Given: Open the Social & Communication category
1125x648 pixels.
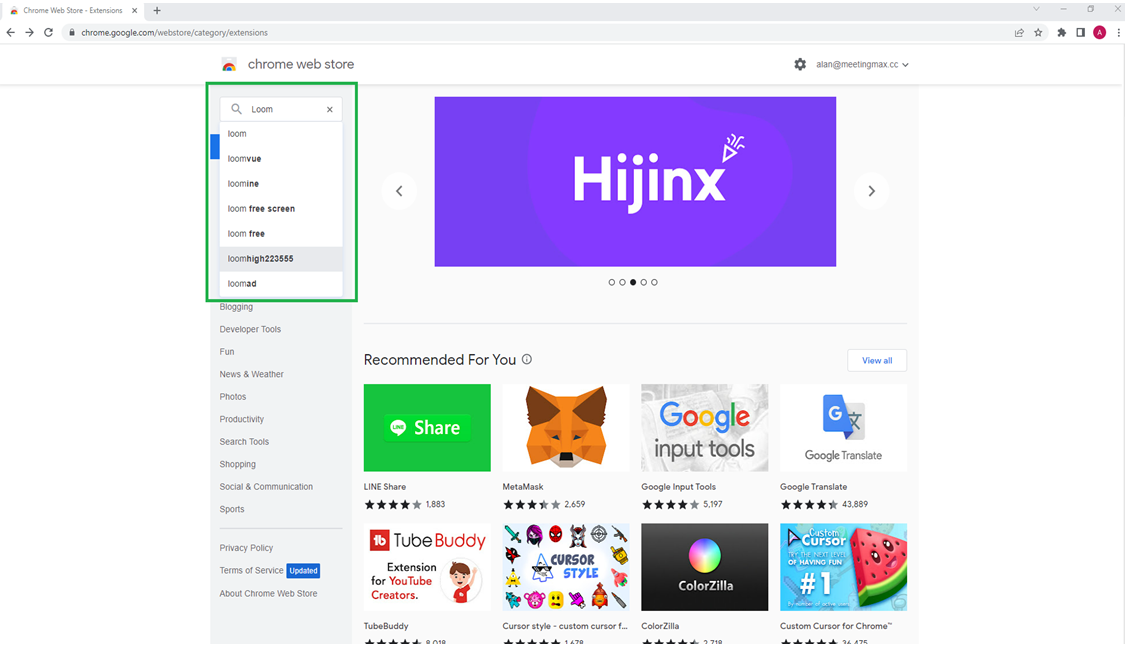Looking at the screenshot, I should coord(266,487).
